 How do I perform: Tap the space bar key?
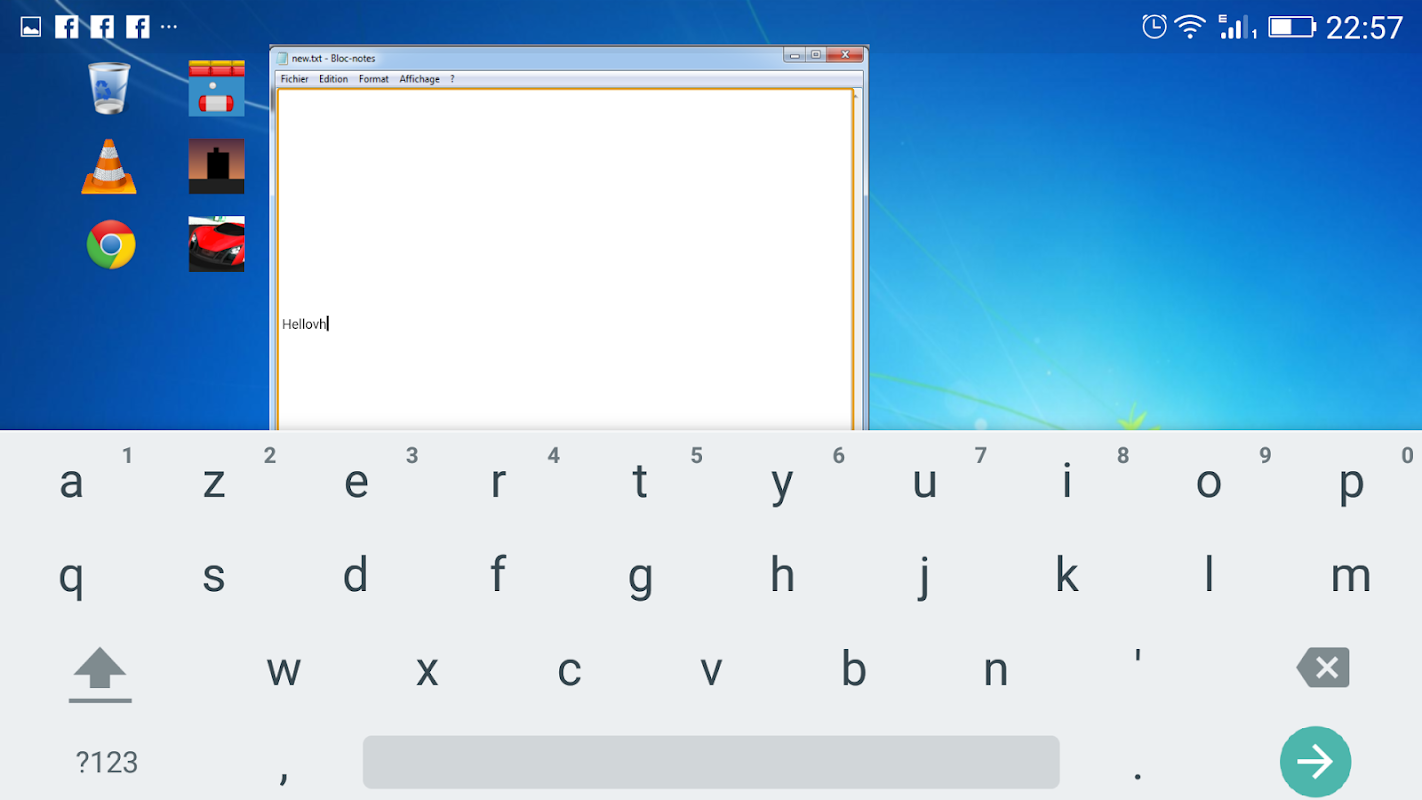click(711, 762)
